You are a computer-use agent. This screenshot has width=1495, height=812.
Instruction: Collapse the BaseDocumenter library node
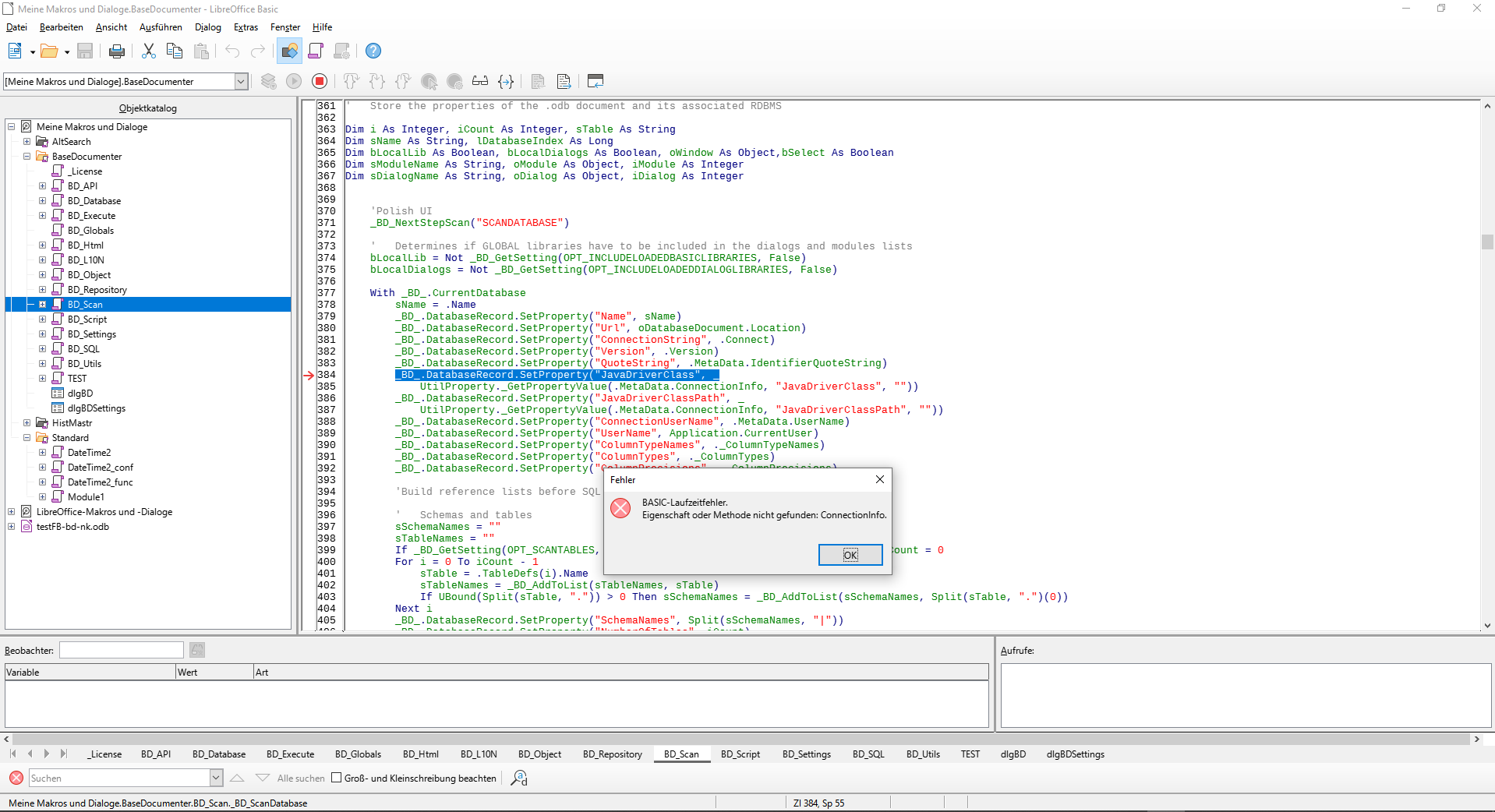[x=27, y=156]
